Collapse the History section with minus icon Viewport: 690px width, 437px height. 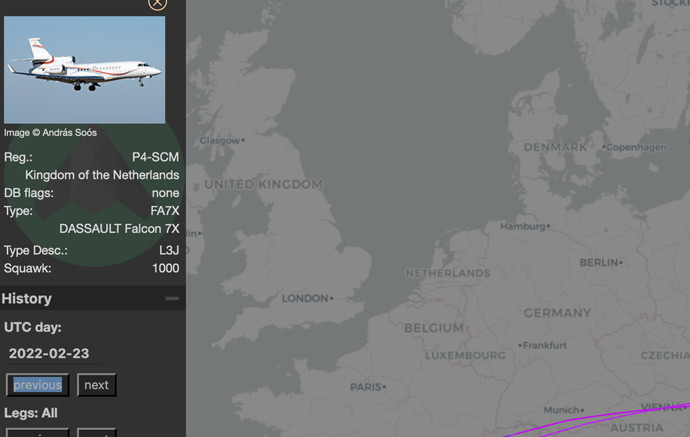click(x=172, y=298)
